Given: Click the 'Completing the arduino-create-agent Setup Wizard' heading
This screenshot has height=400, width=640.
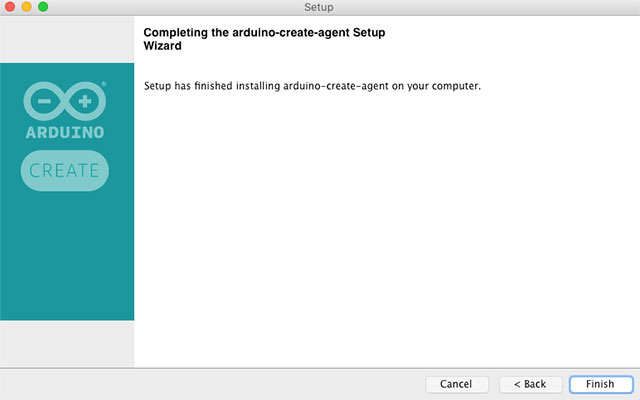Looking at the screenshot, I should coord(264,39).
